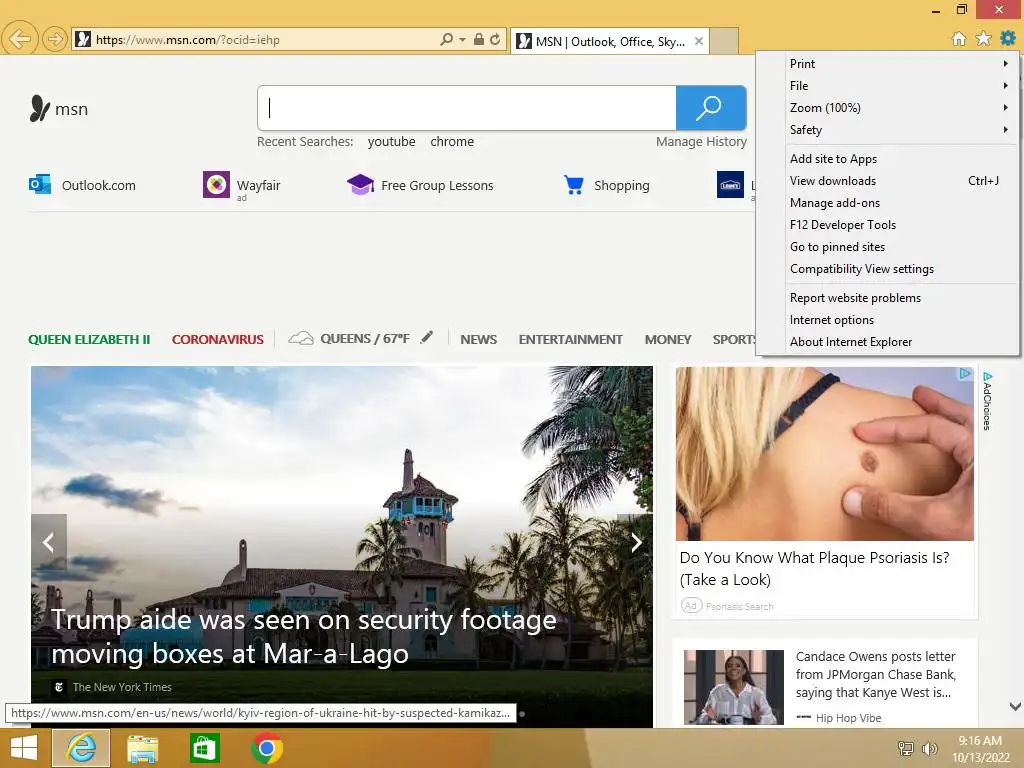The height and width of the screenshot is (768, 1024).
Task: Click the security lock icon in address bar
Action: pyautogui.click(x=479, y=39)
